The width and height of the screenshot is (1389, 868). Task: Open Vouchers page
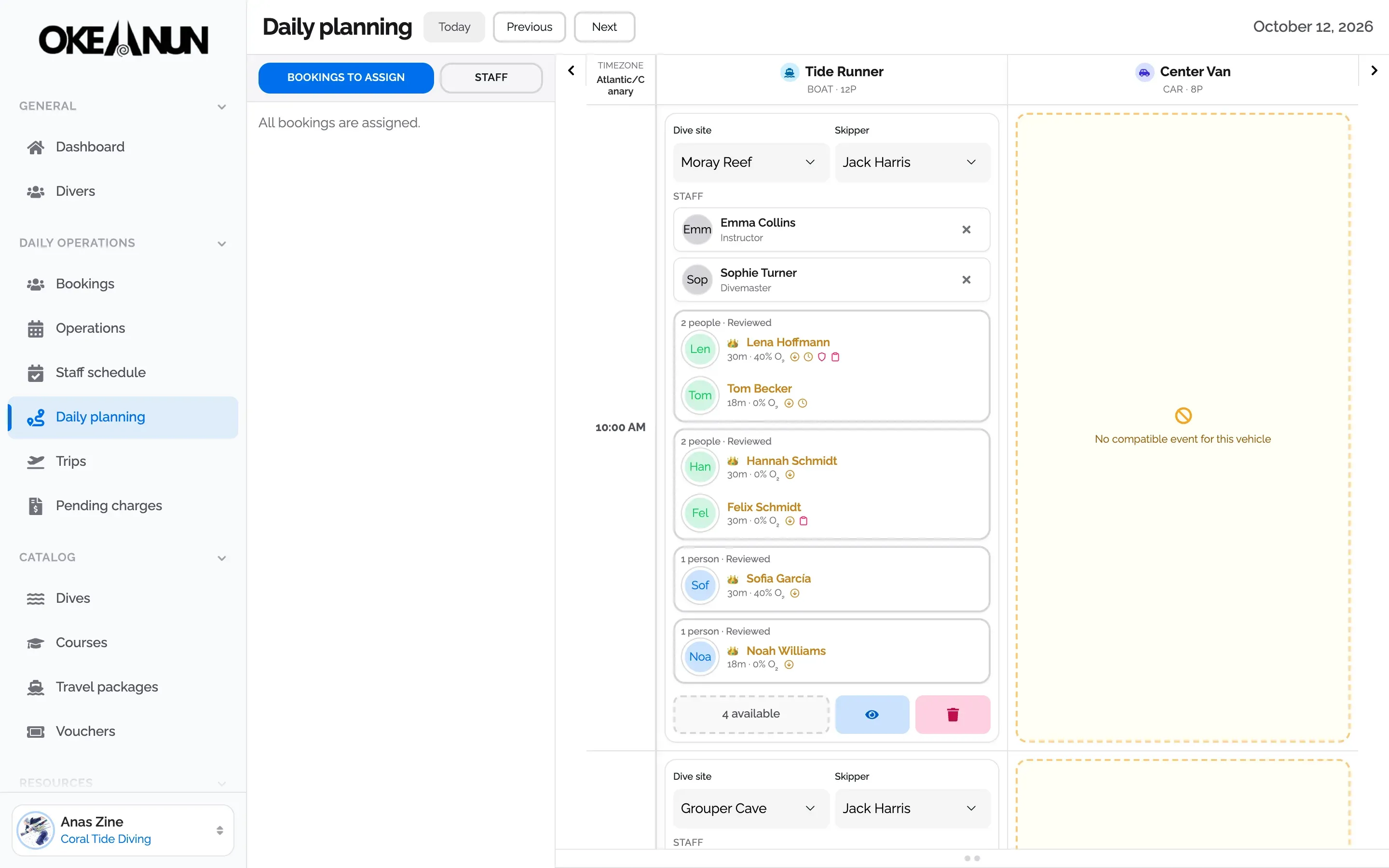tap(123, 732)
